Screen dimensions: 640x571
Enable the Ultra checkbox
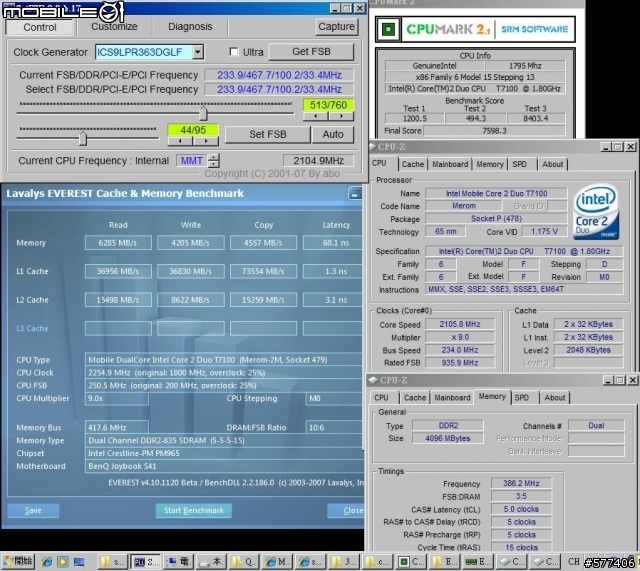[234, 52]
